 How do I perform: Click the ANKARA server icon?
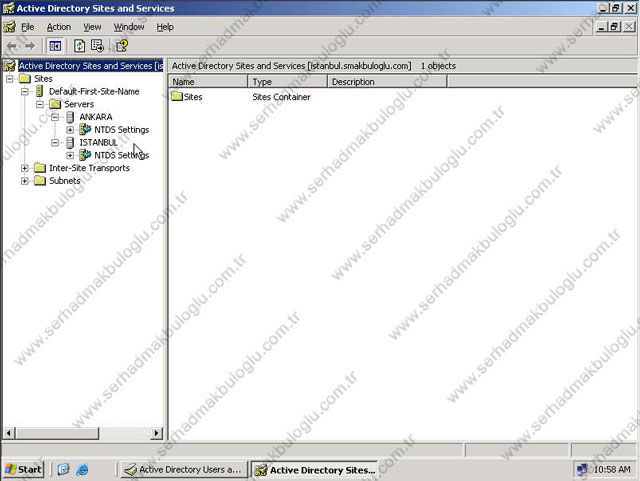(70, 117)
